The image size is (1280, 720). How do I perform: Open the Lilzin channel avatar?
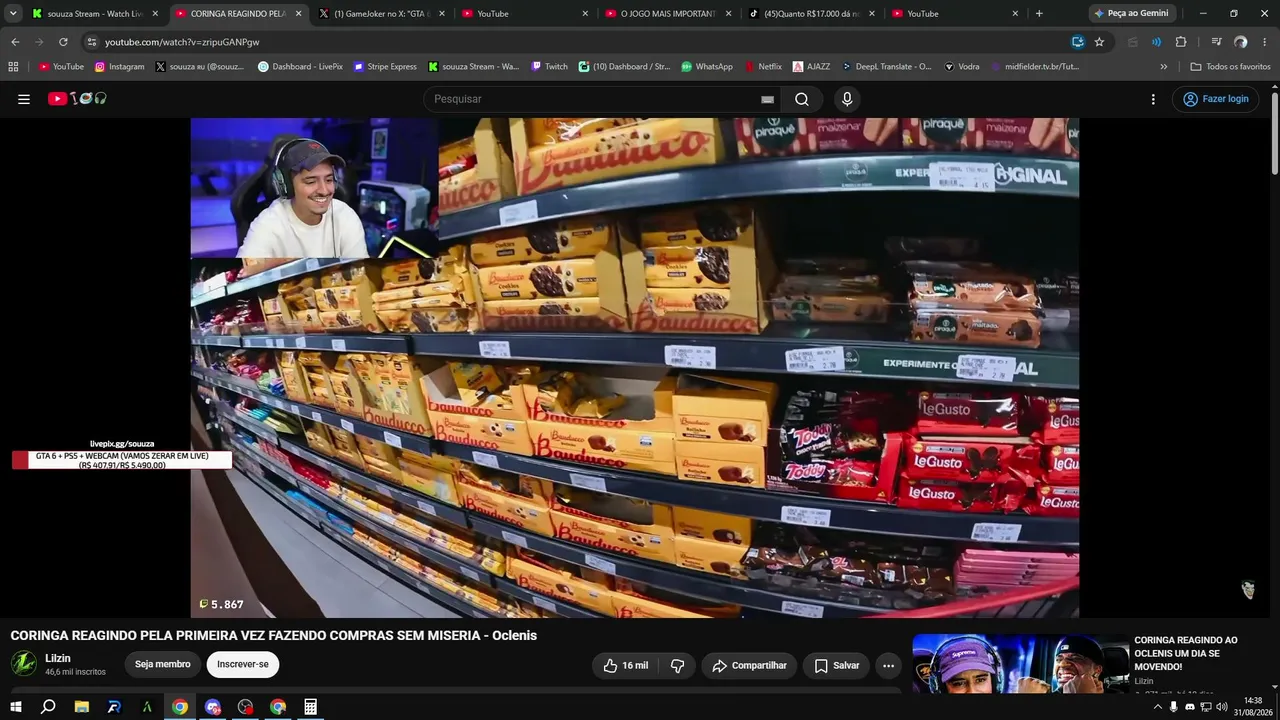(x=24, y=664)
